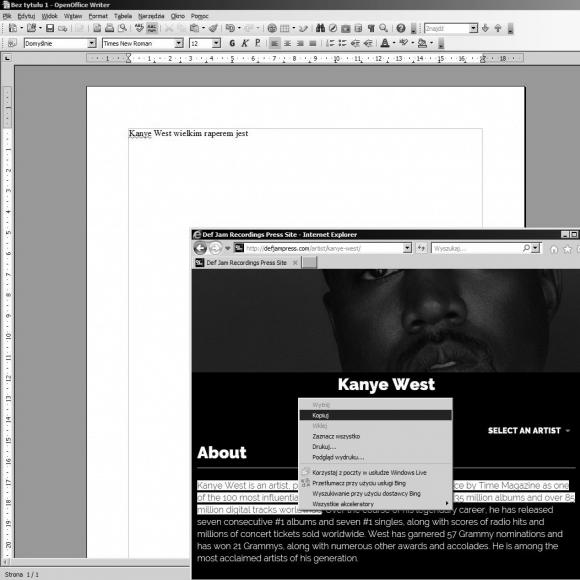Expand the Times New Roman font dropdown

[179, 43]
